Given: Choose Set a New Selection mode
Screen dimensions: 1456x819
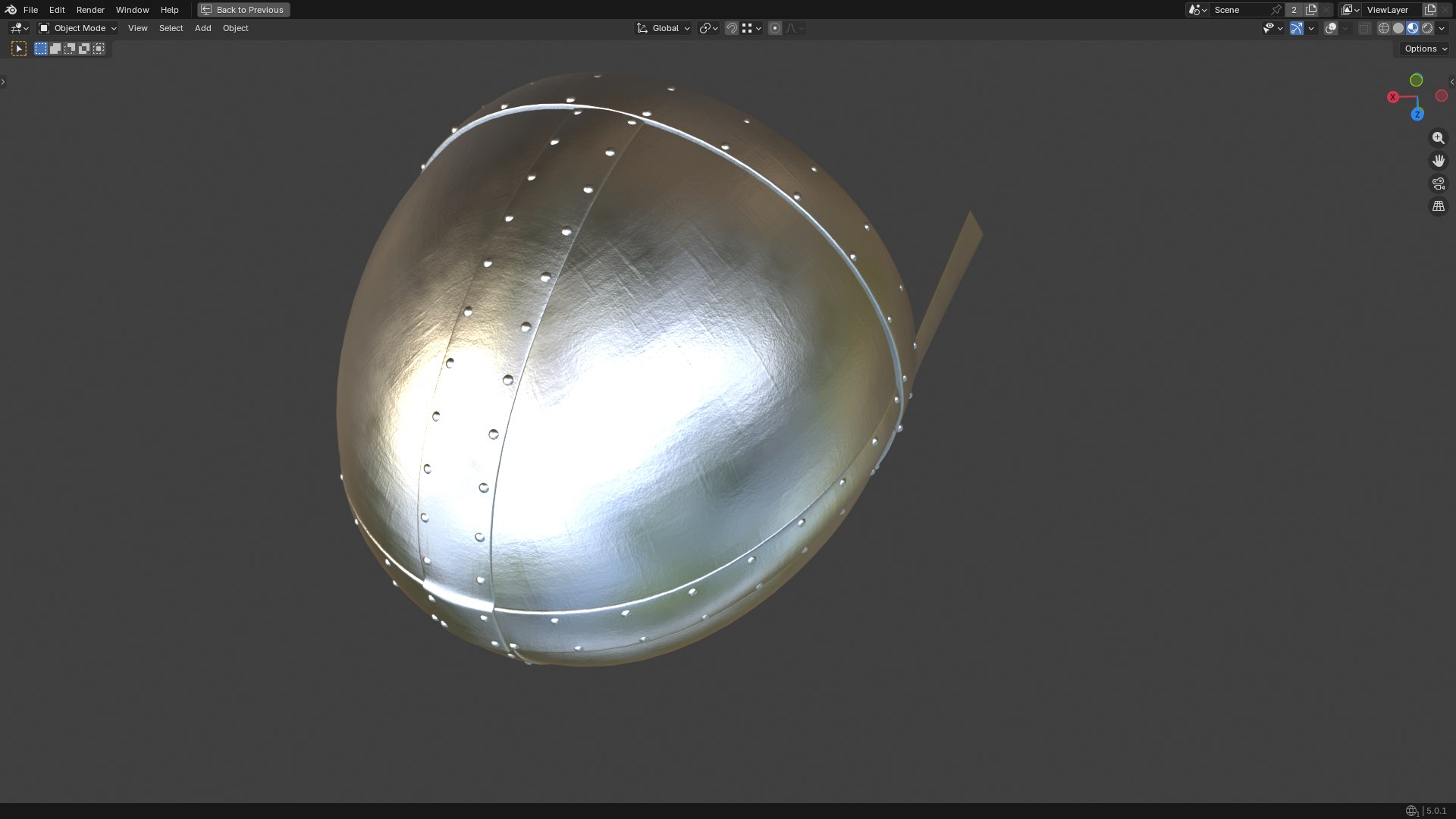Looking at the screenshot, I should [x=41, y=49].
